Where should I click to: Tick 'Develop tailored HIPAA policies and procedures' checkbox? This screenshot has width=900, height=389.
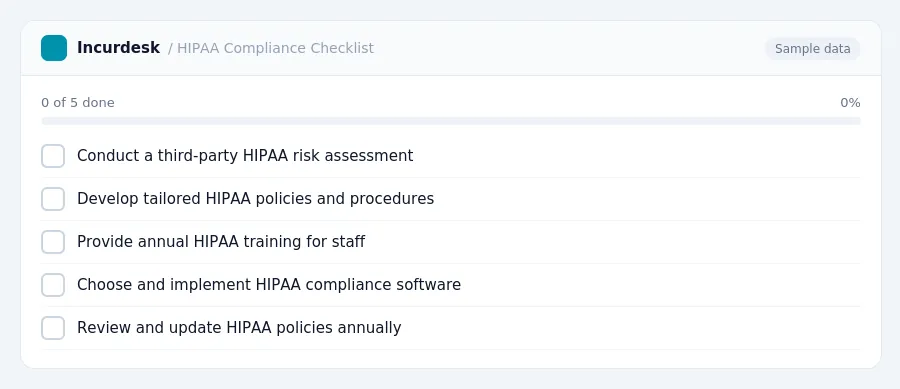point(53,199)
